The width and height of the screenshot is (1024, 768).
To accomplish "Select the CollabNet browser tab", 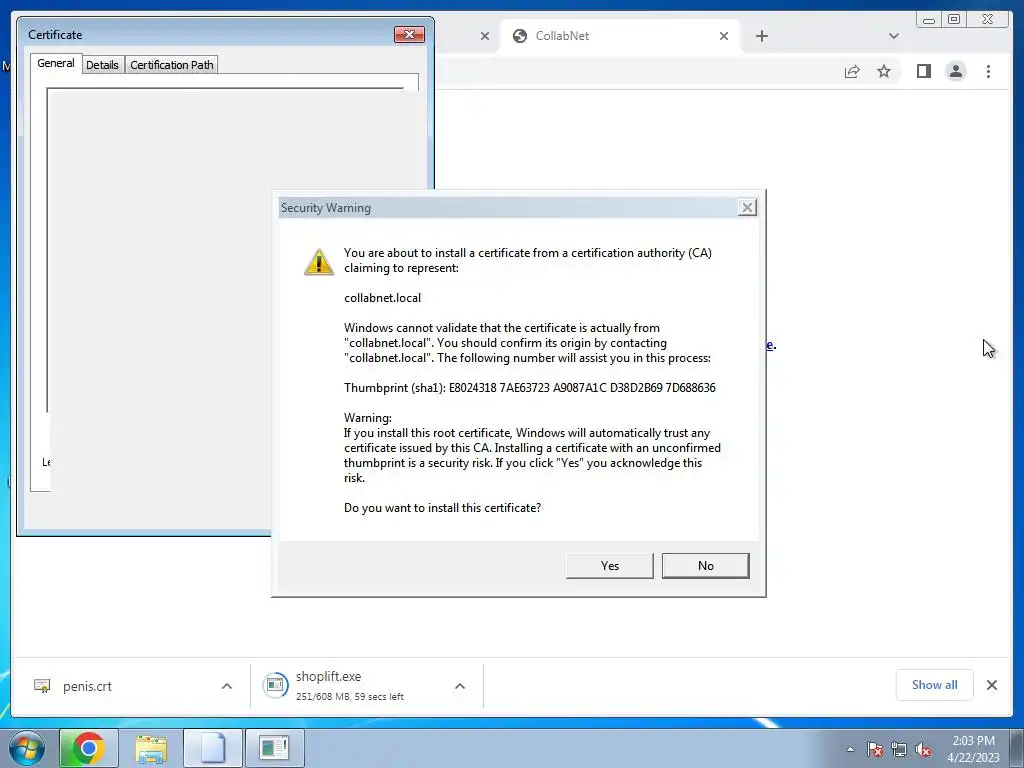I will click(620, 36).
